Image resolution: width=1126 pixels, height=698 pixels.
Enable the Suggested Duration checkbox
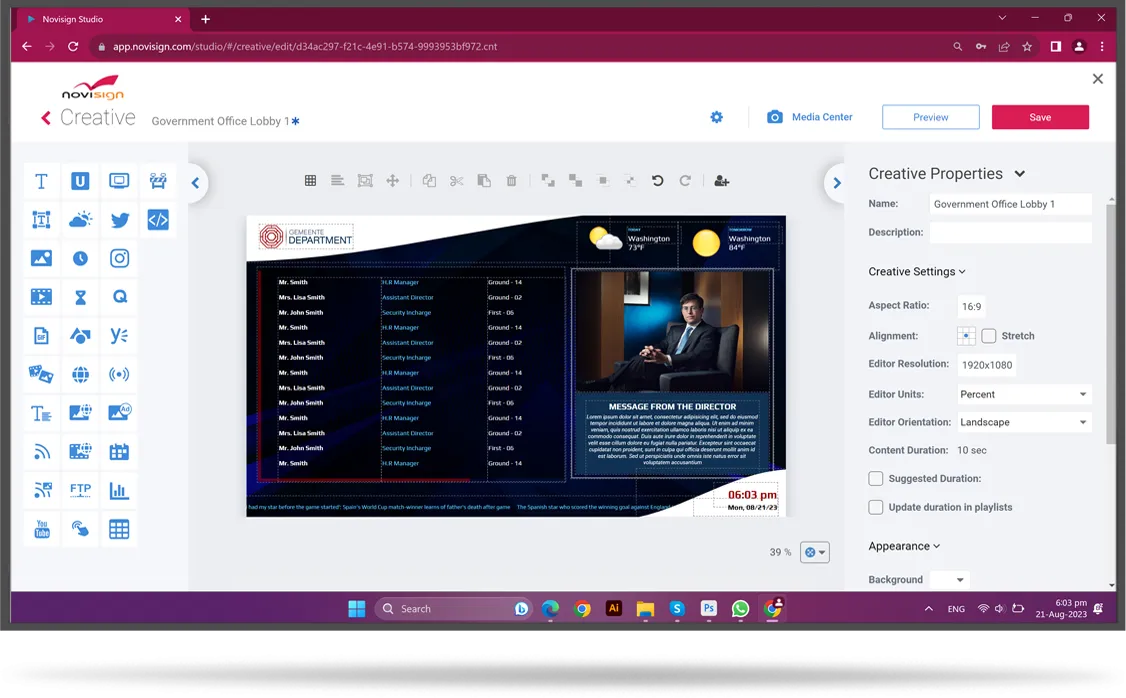(875, 478)
